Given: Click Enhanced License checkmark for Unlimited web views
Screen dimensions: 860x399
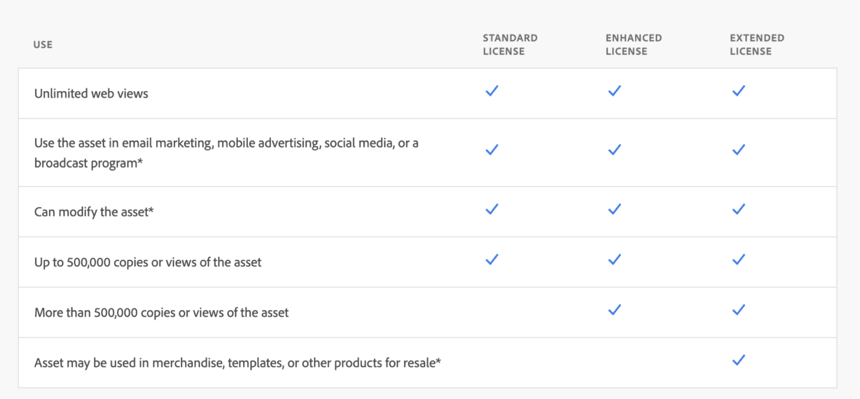Looking at the screenshot, I should [x=614, y=91].
